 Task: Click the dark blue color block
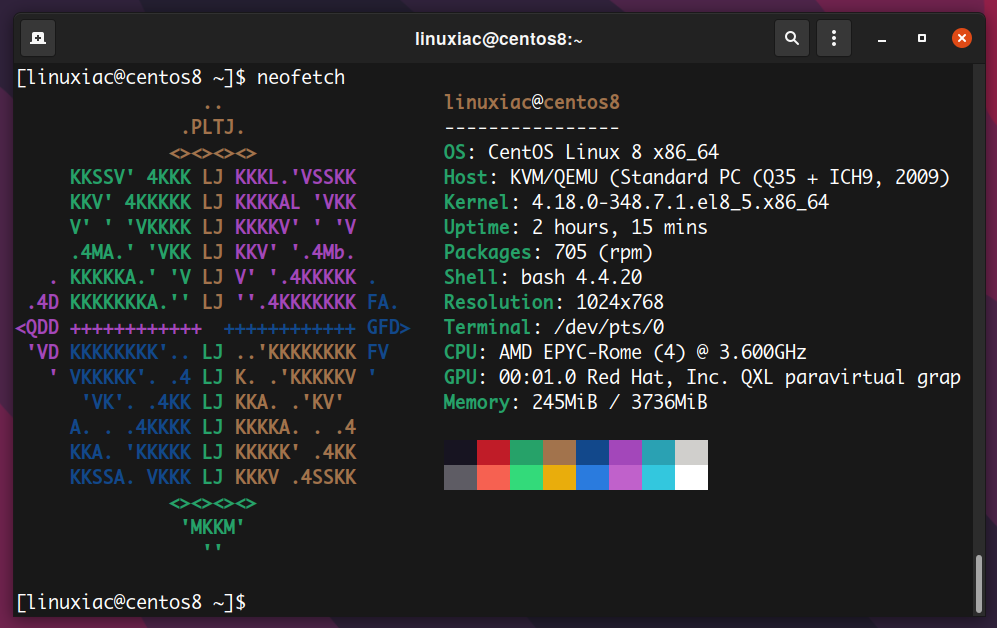593,453
